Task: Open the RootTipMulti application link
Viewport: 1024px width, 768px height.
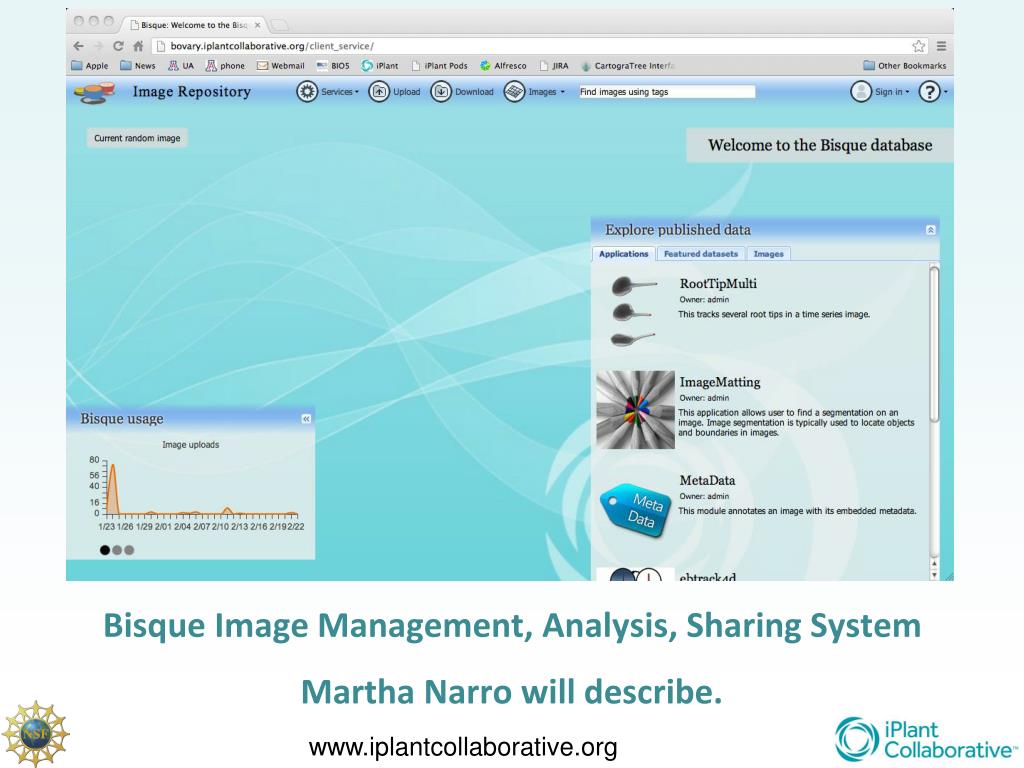Action: pyautogui.click(x=718, y=283)
